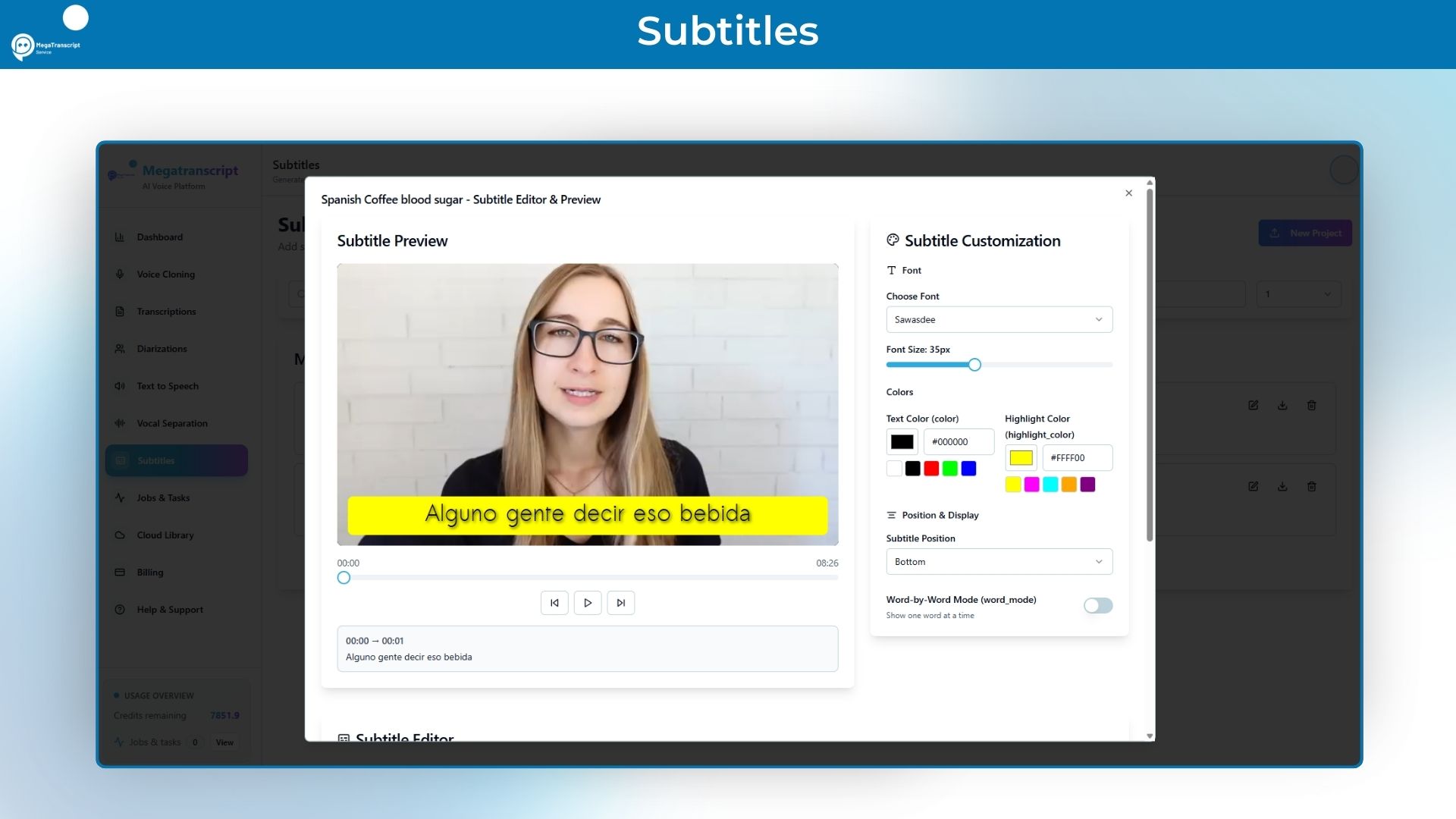Go to the Dashboard section
Viewport: 1456px width, 819px height.
point(160,237)
